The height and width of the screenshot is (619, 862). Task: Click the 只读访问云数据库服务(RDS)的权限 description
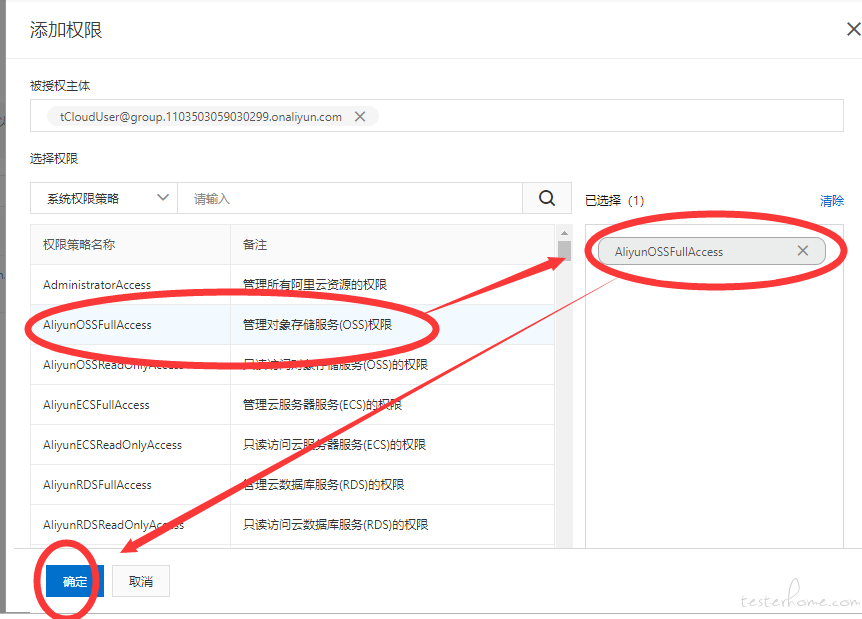click(x=335, y=525)
